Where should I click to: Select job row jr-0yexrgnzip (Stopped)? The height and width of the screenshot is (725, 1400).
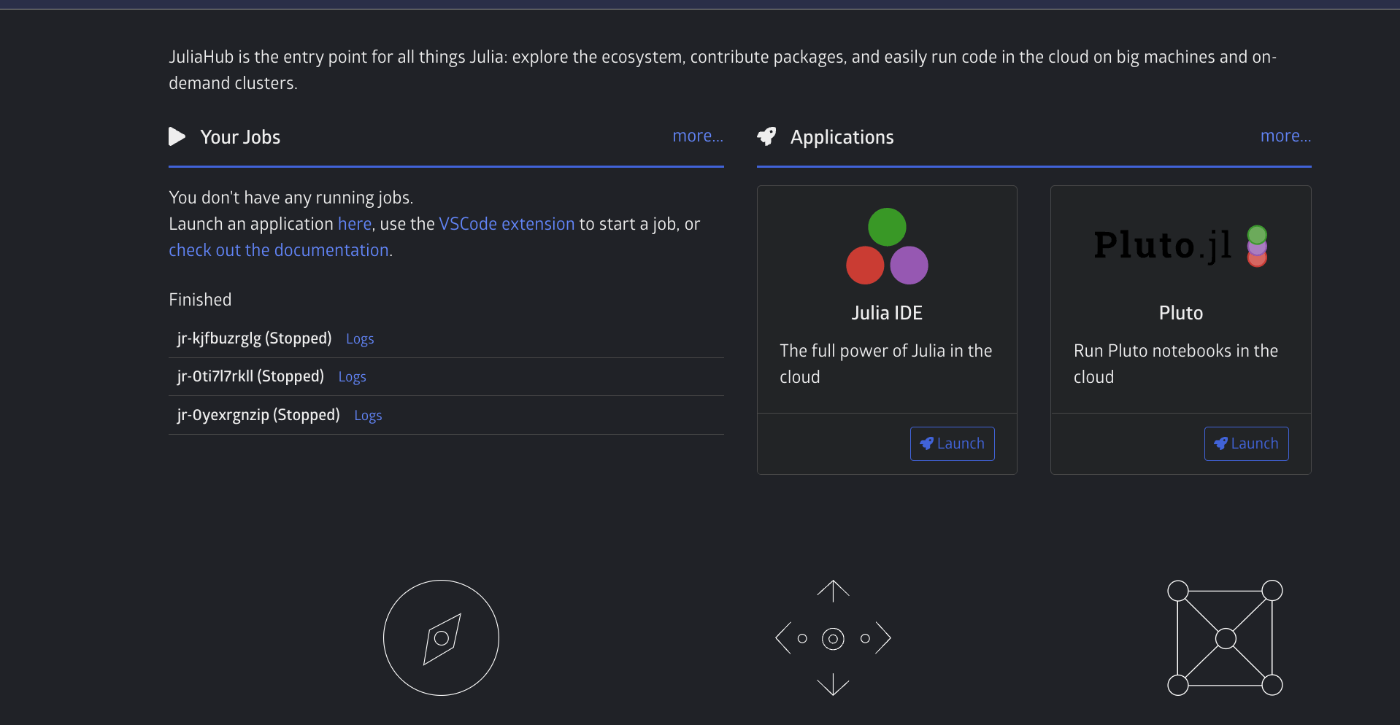(446, 415)
